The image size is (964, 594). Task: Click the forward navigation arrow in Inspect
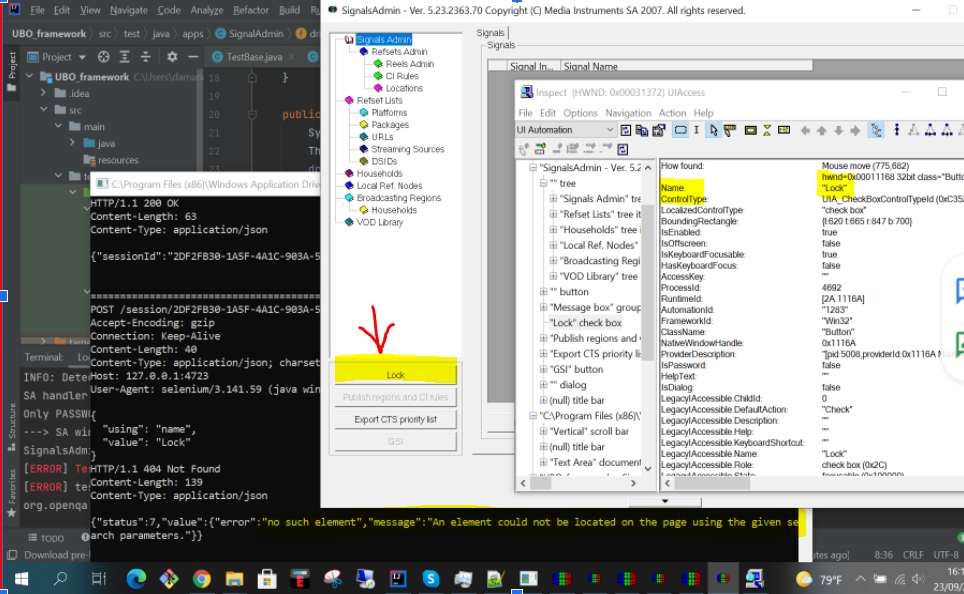tap(857, 128)
